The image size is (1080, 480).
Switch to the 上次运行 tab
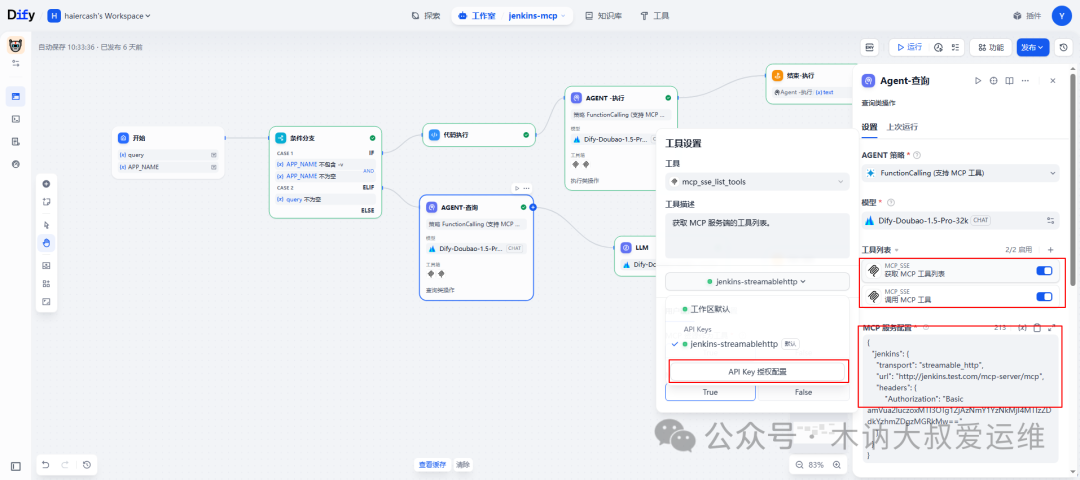pos(902,127)
